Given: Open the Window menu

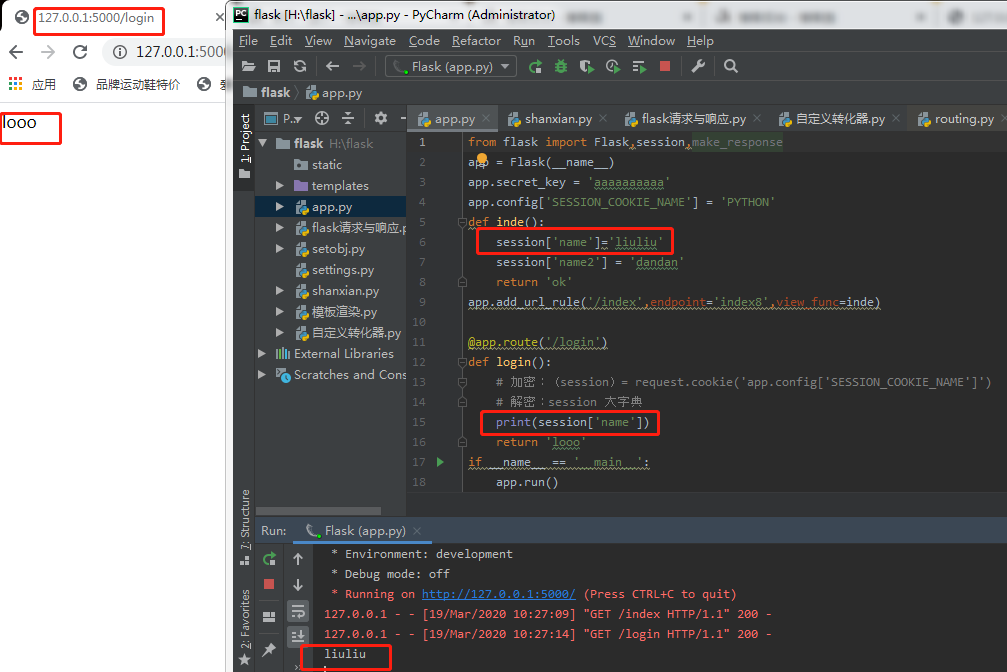Looking at the screenshot, I should [651, 40].
